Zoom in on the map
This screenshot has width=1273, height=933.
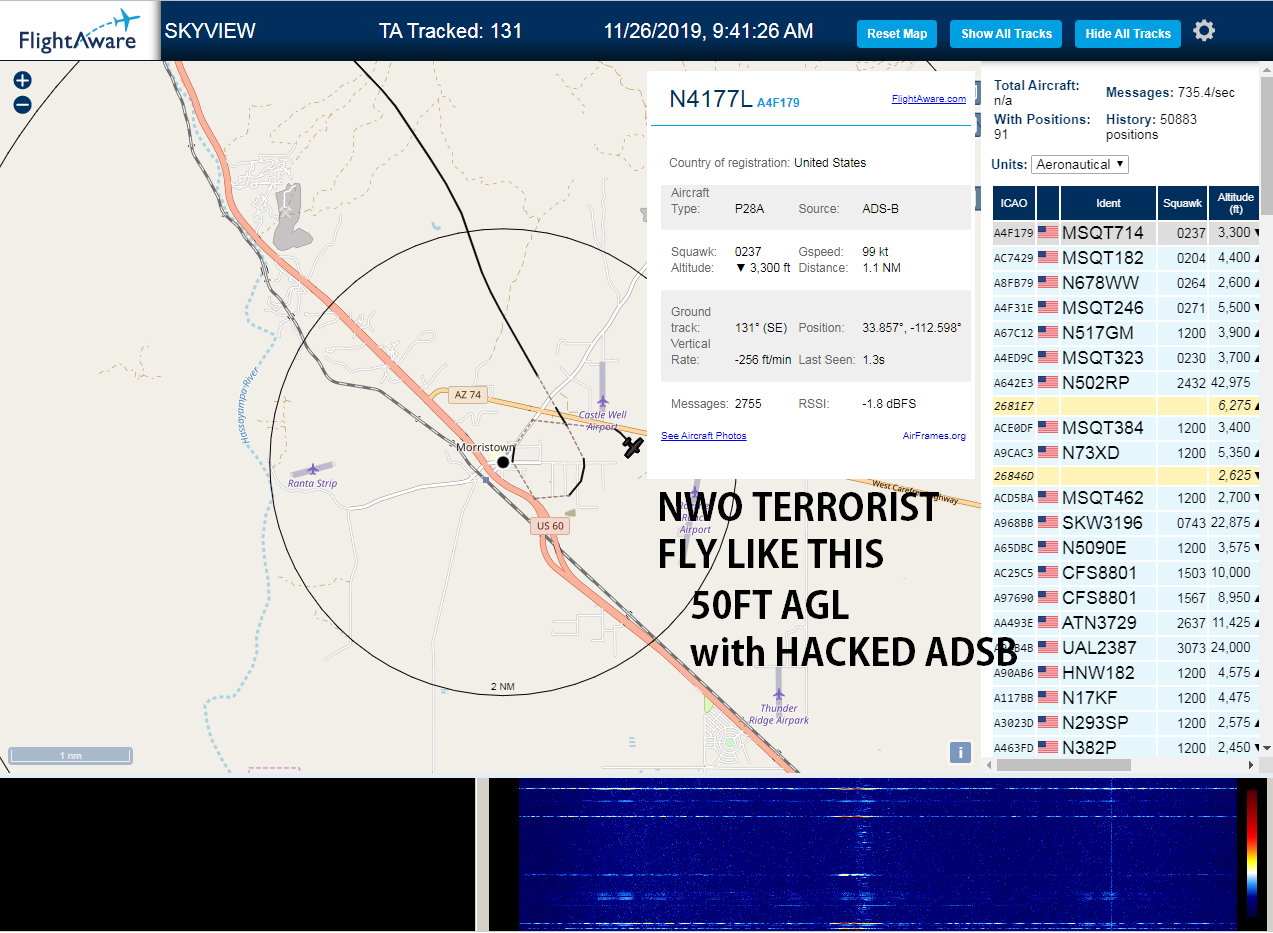[22, 81]
